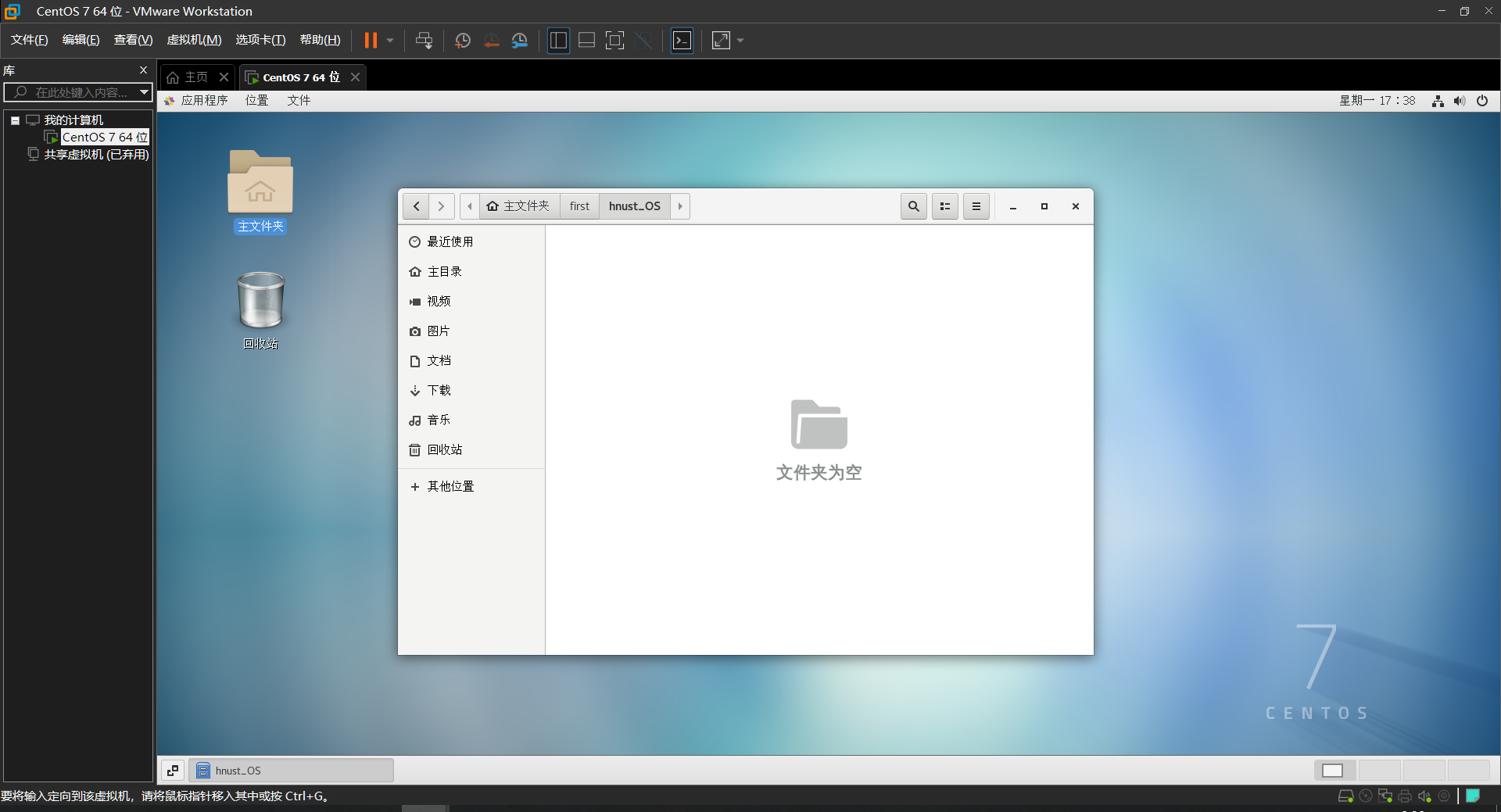Select the first workspace switcher box
This screenshot has height=812, width=1501.
[x=1335, y=771]
